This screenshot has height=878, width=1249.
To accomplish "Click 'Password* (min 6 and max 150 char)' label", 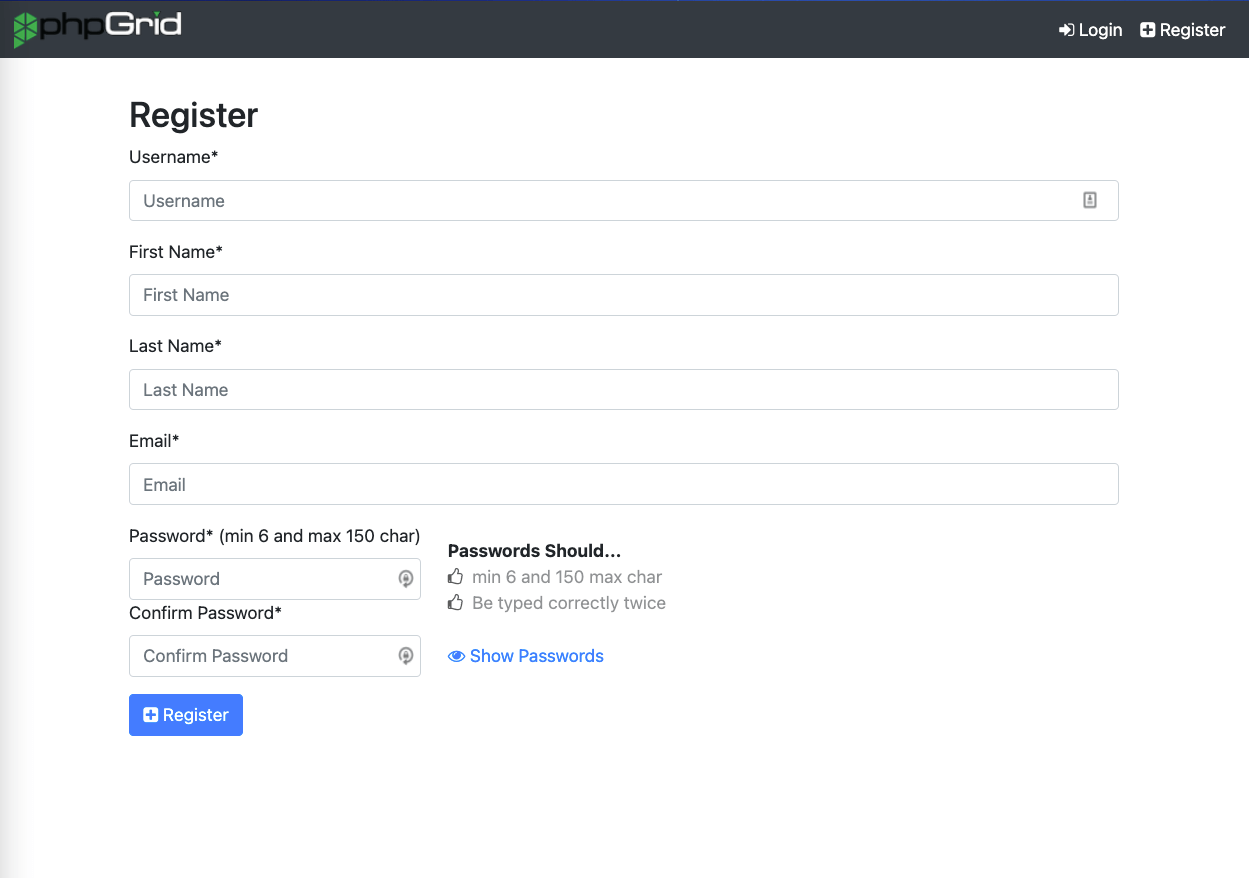I will point(275,536).
